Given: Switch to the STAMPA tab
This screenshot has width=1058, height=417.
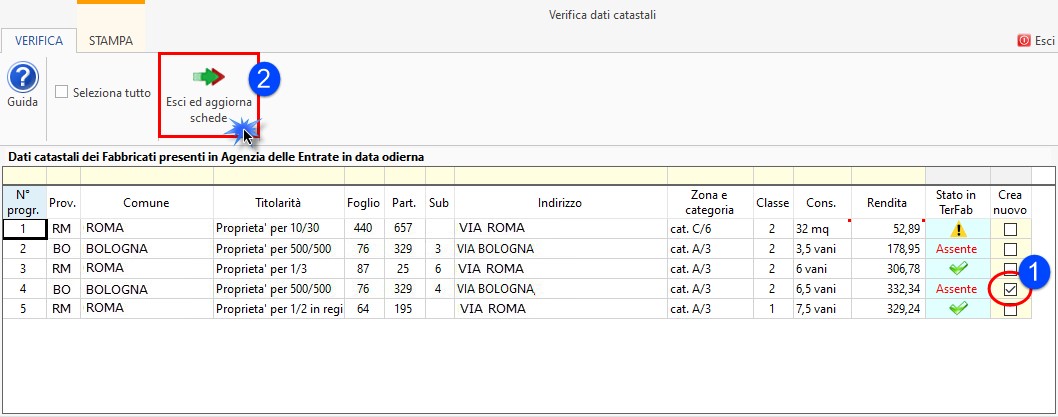Looking at the screenshot, I should point(111,41).
